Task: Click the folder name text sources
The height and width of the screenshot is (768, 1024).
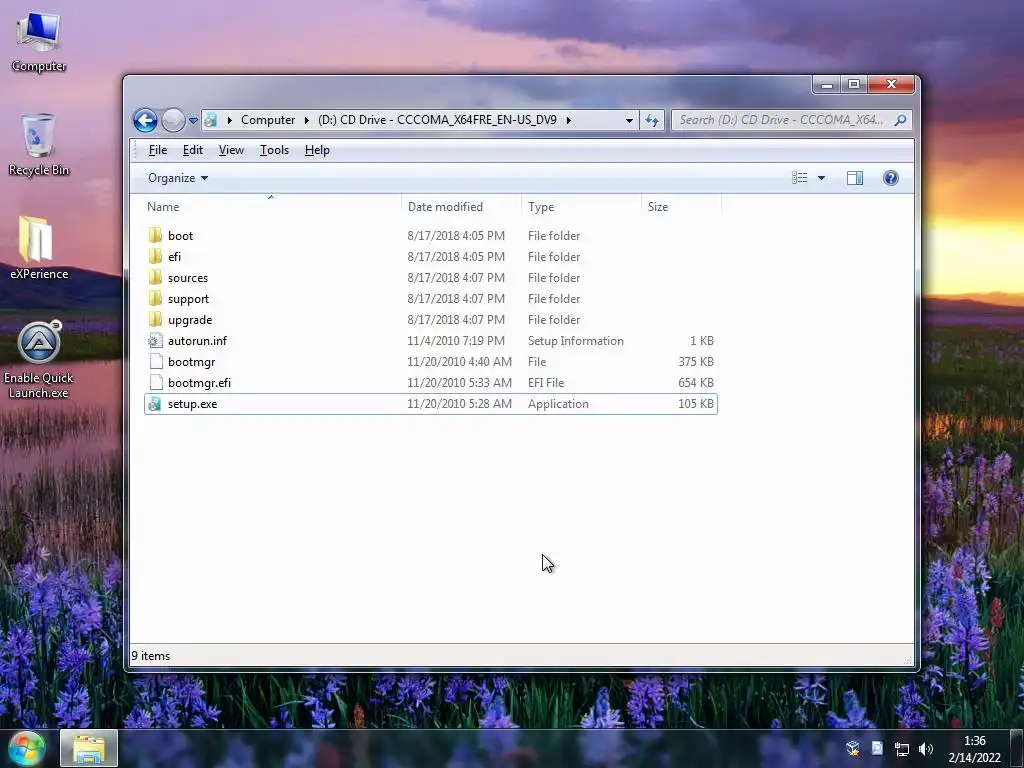Action: click(188, 278)
